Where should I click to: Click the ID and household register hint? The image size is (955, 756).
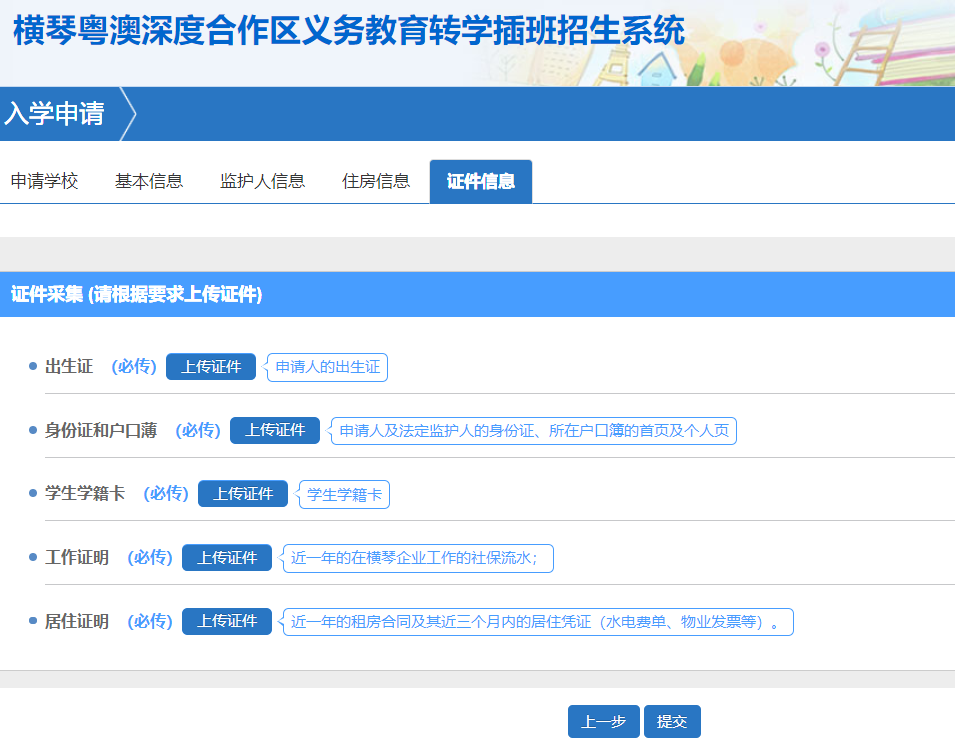(x=534, y=431)
